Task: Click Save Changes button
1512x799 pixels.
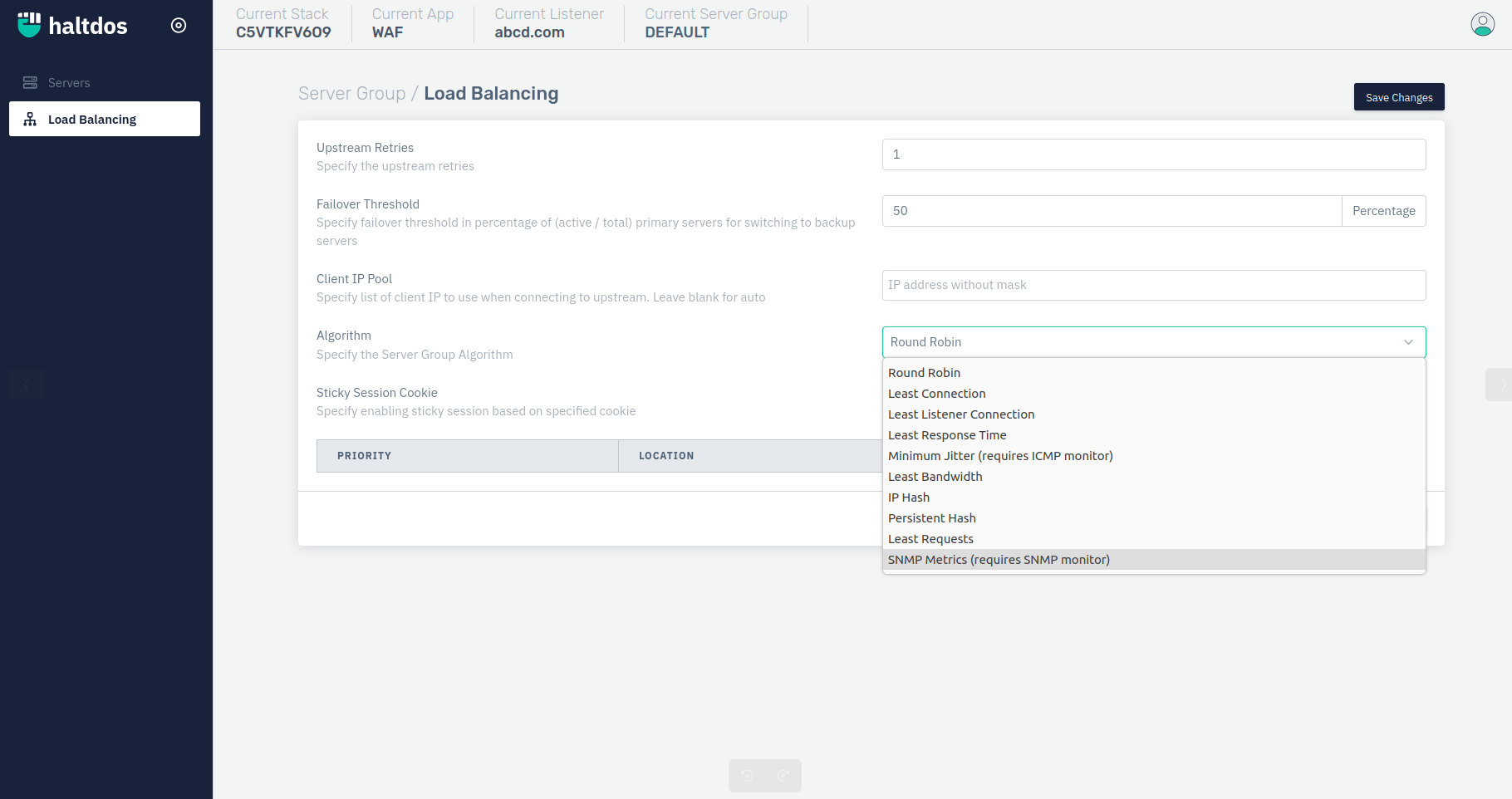Action: coord(1399,97)
